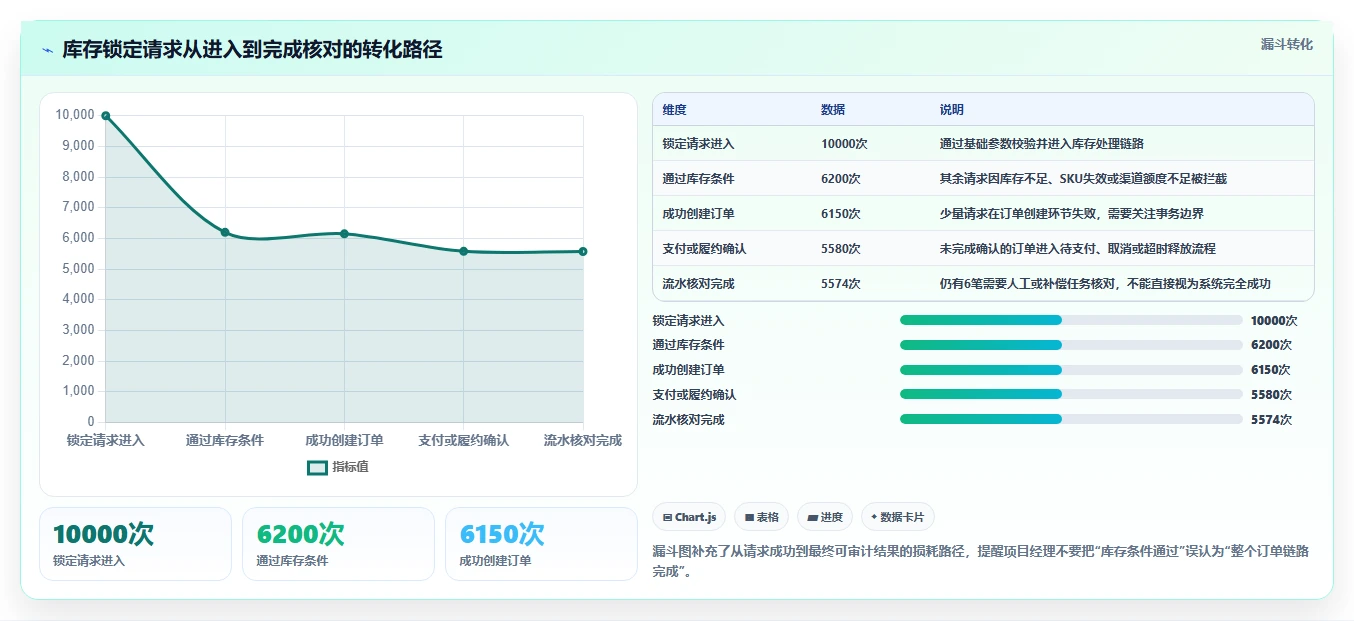This screenshot has width=1354, height=621.
Task: Click the 锁定请求进入 cell in the table
Action: pyautogui.click(x=698, y=144)
